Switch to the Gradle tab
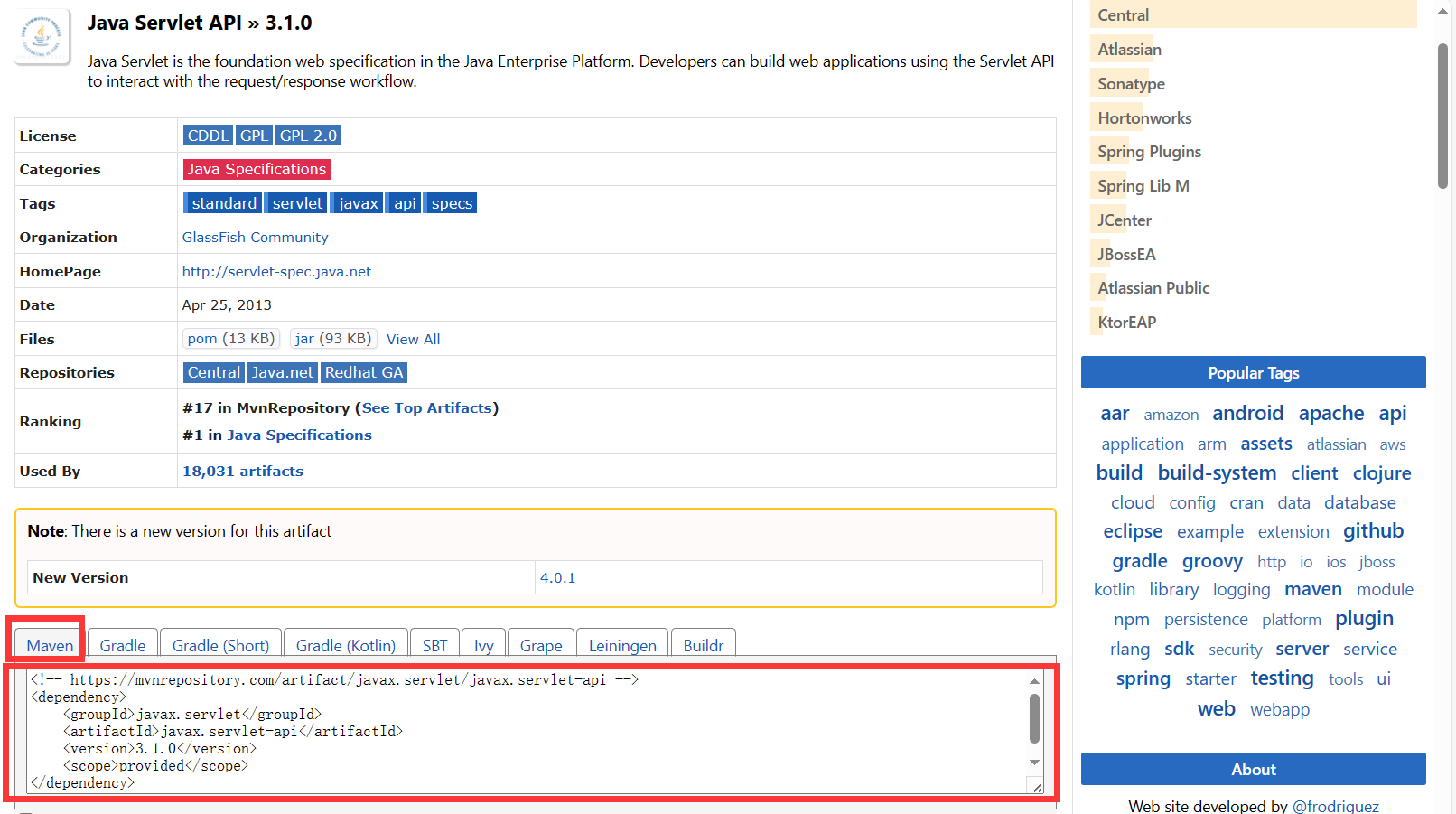Screen dimensions: 1456x814 pyautogui.click(x=123, y=645)
